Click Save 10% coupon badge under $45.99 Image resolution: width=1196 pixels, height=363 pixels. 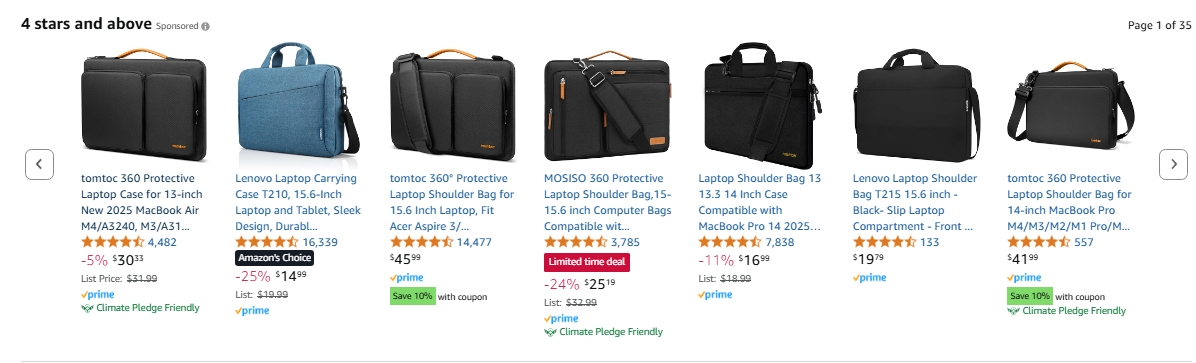click(413, 296)
